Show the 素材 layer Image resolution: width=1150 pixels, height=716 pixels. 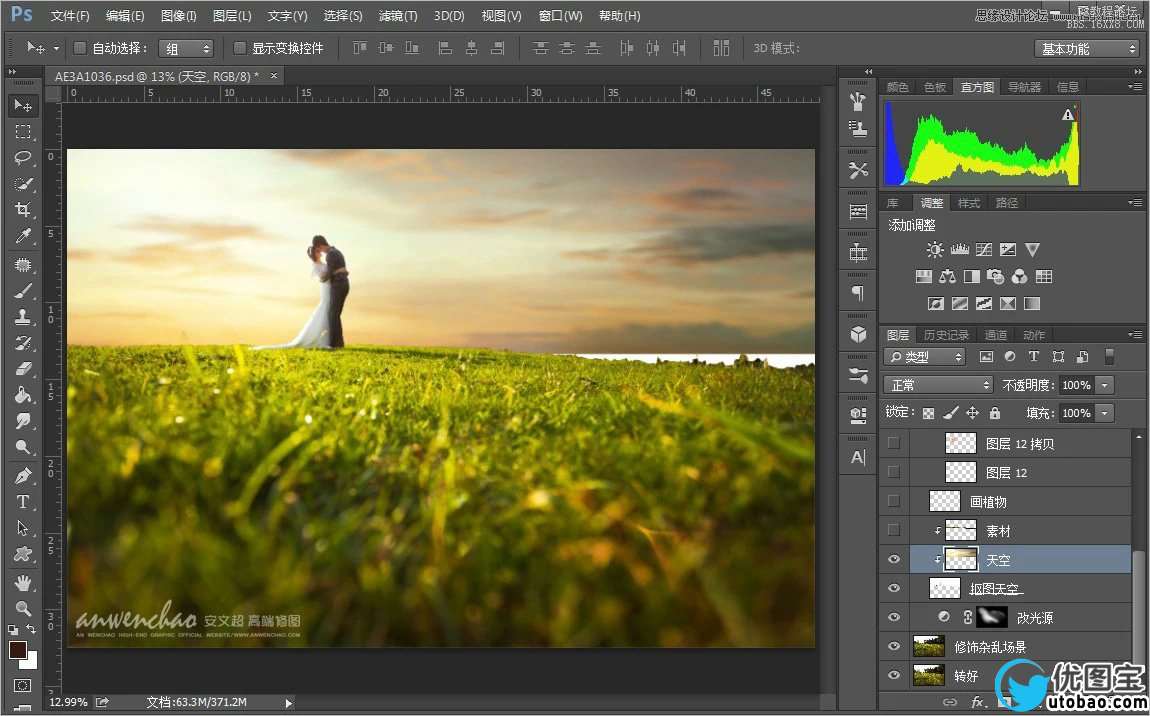pyautogui.click(x=893, y=530)
